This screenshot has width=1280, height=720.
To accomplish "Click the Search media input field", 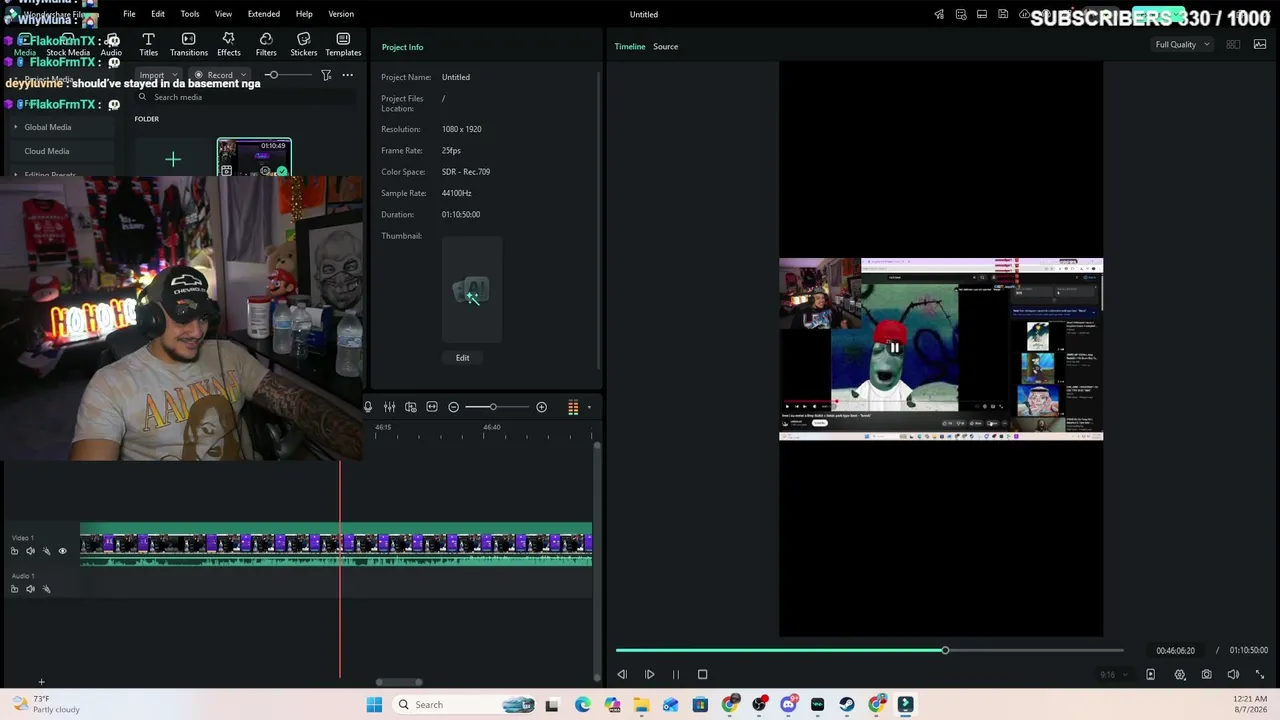I will [x=245, y=97].
